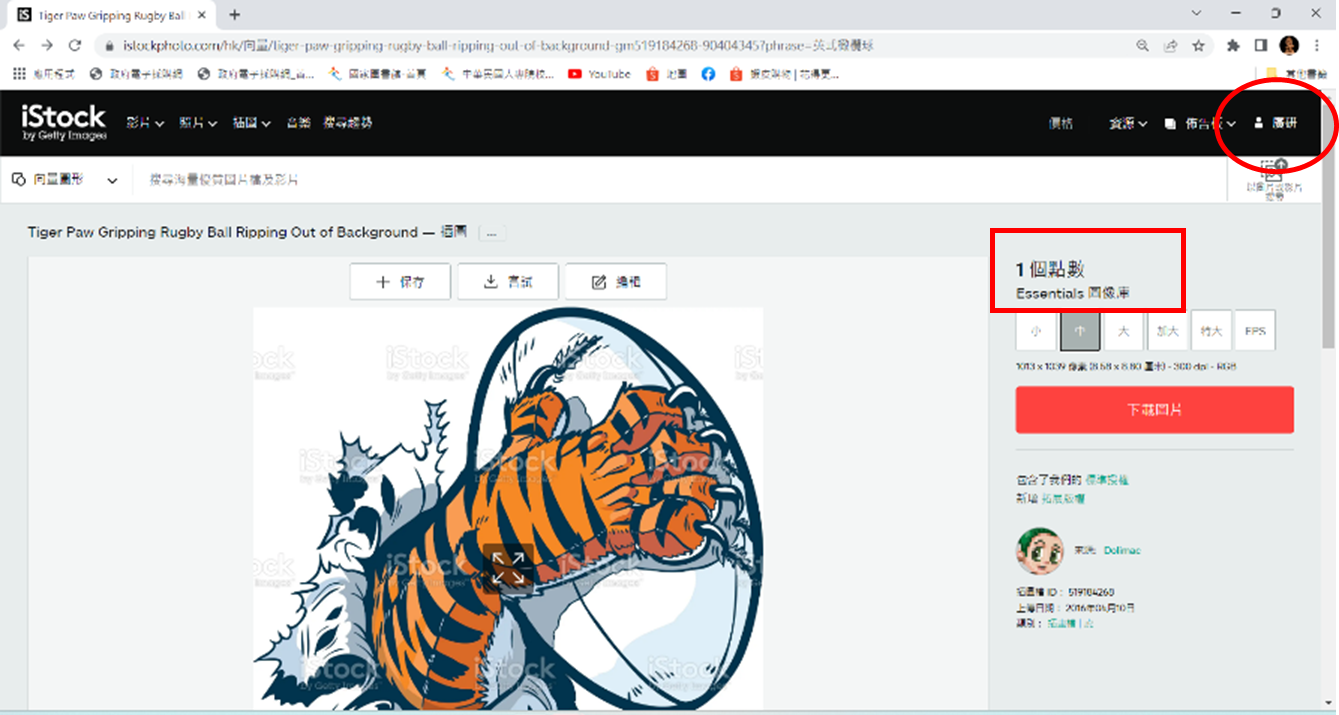Click the ellipsis button beside the image title
Screen dimensions: 1339x715
pyautogui.click(x=493, y=233)
